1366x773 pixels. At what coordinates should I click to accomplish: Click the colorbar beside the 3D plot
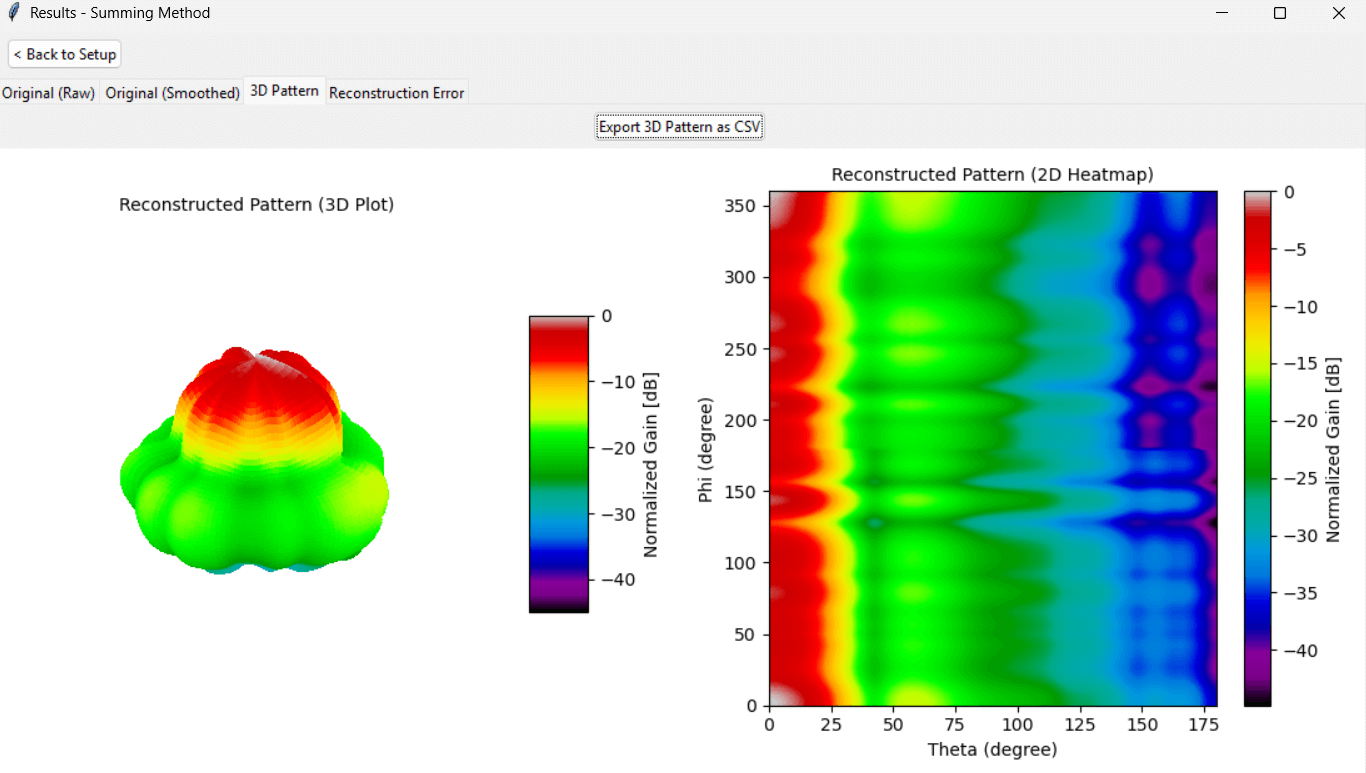(558, 464)
